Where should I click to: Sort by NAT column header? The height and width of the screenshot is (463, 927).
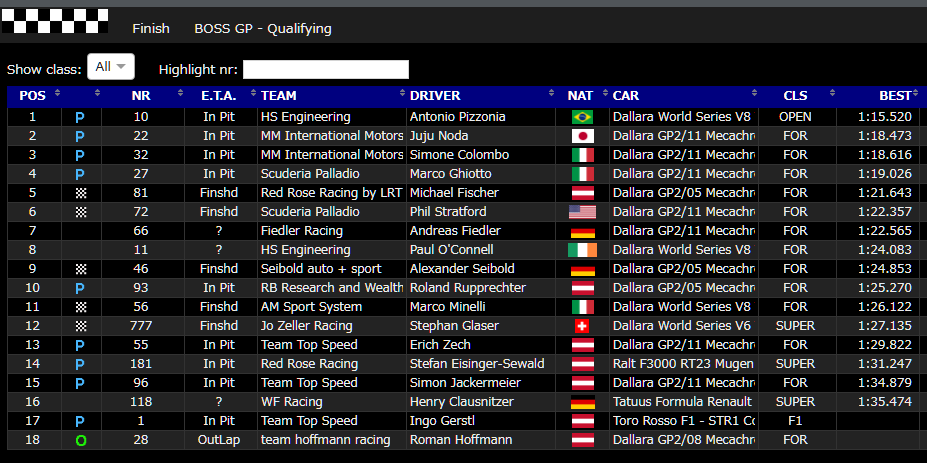582,96
